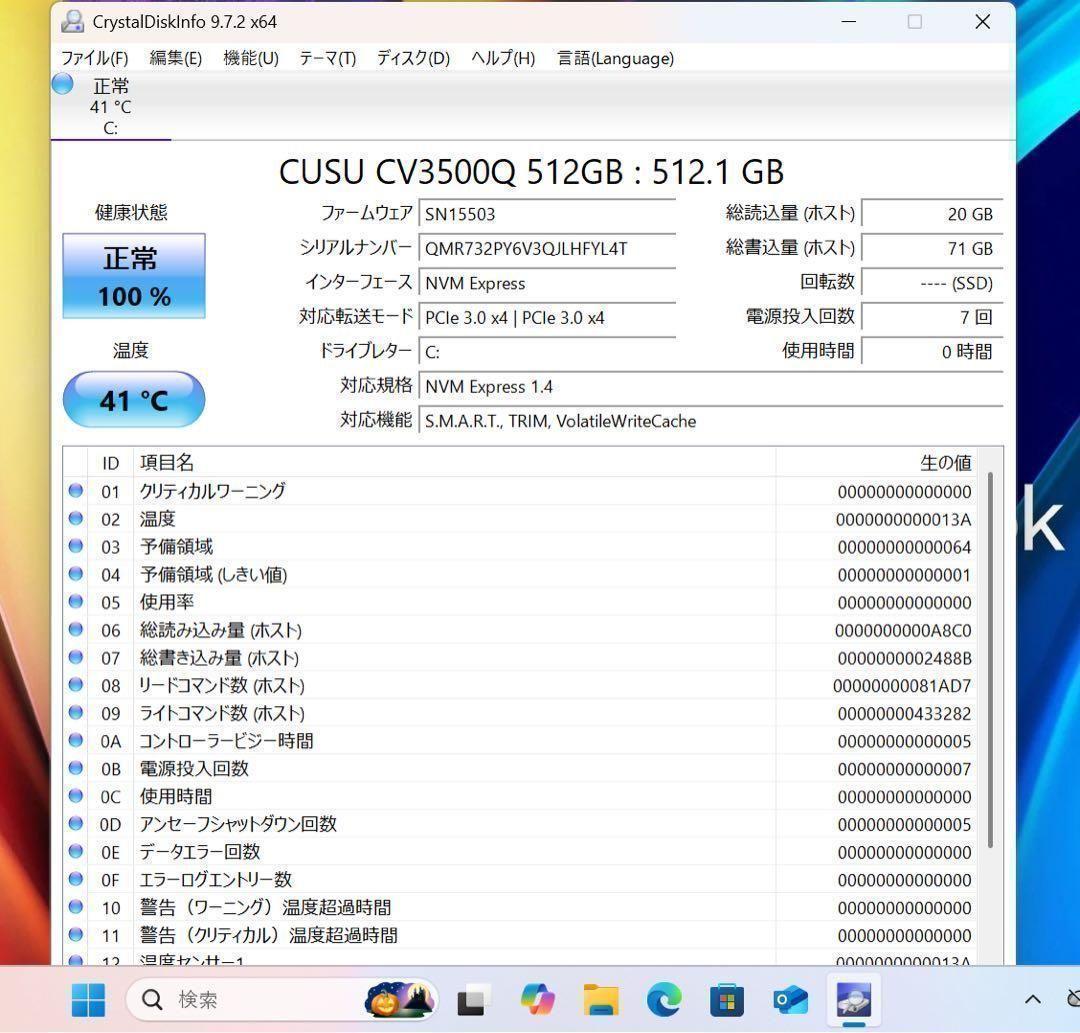Viewport: 1080px width, 1033px height.
Task: Click the weather widget on the taskbar
Action: coord(399,999)
